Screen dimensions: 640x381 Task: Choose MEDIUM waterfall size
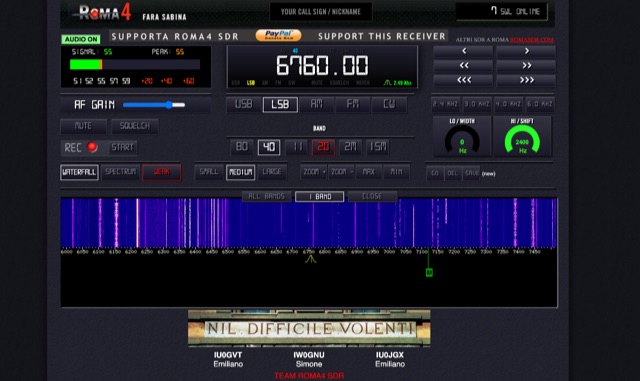click(240, 172)
